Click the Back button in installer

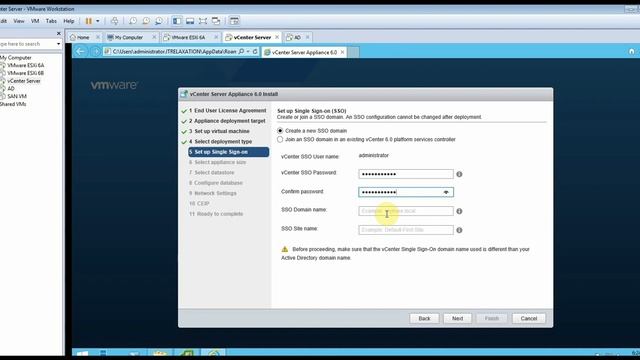point(424,318)
